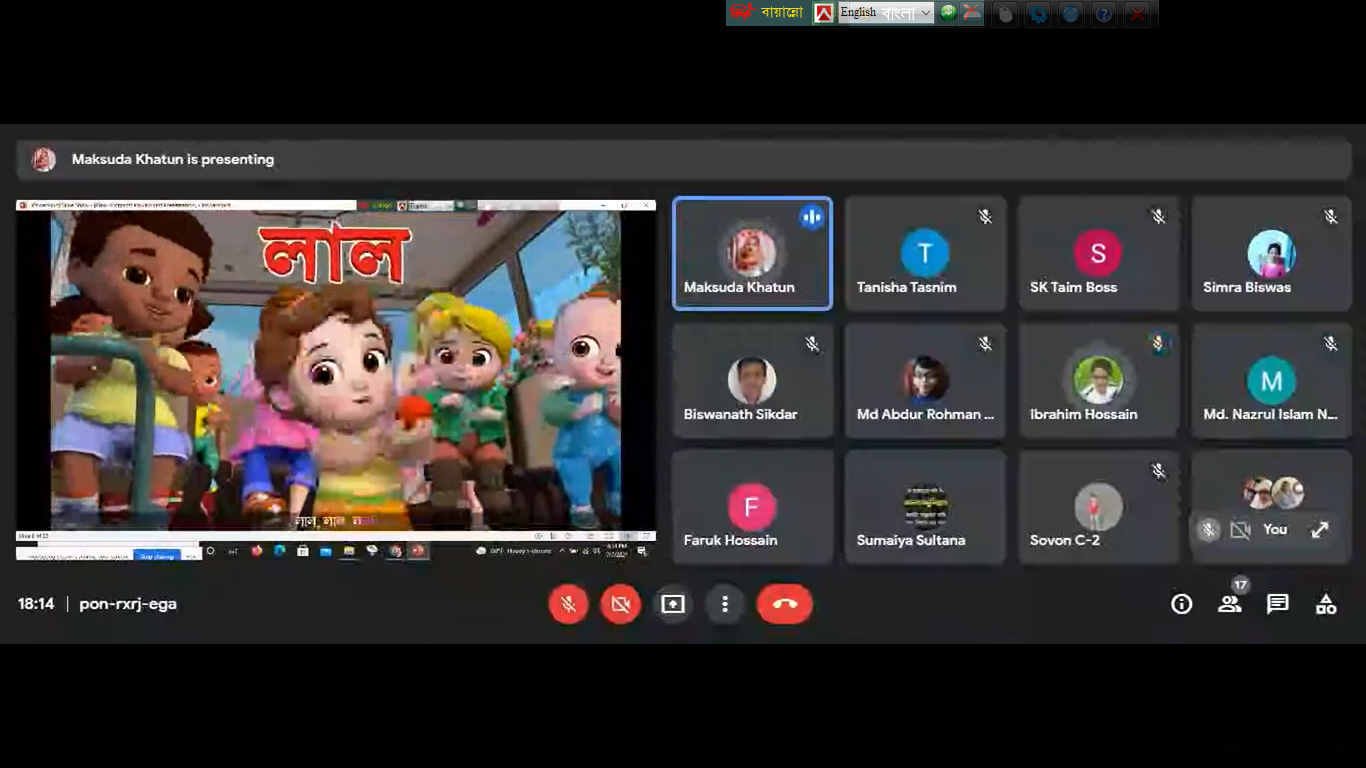Screen dimensions: 1366x768
Task: Click the File Explorer icon in shared taskbar
Action: pos(348,550)
